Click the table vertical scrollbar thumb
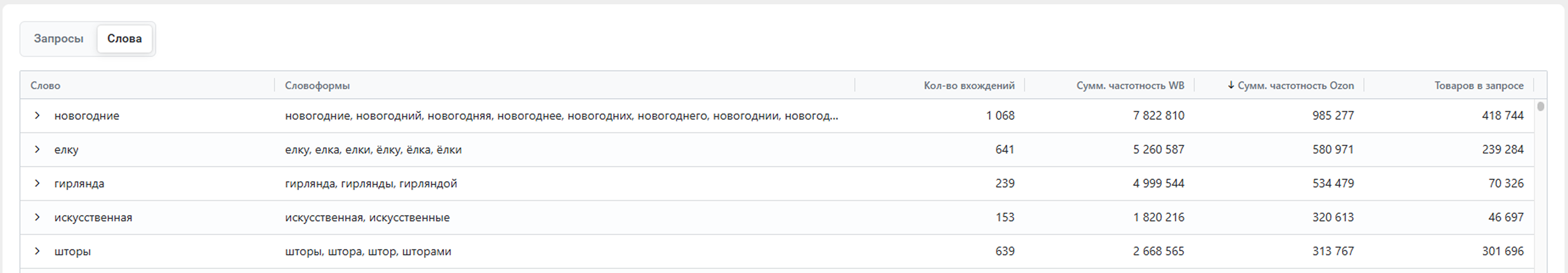The image size is (1568, 273). coord(1540,106)
